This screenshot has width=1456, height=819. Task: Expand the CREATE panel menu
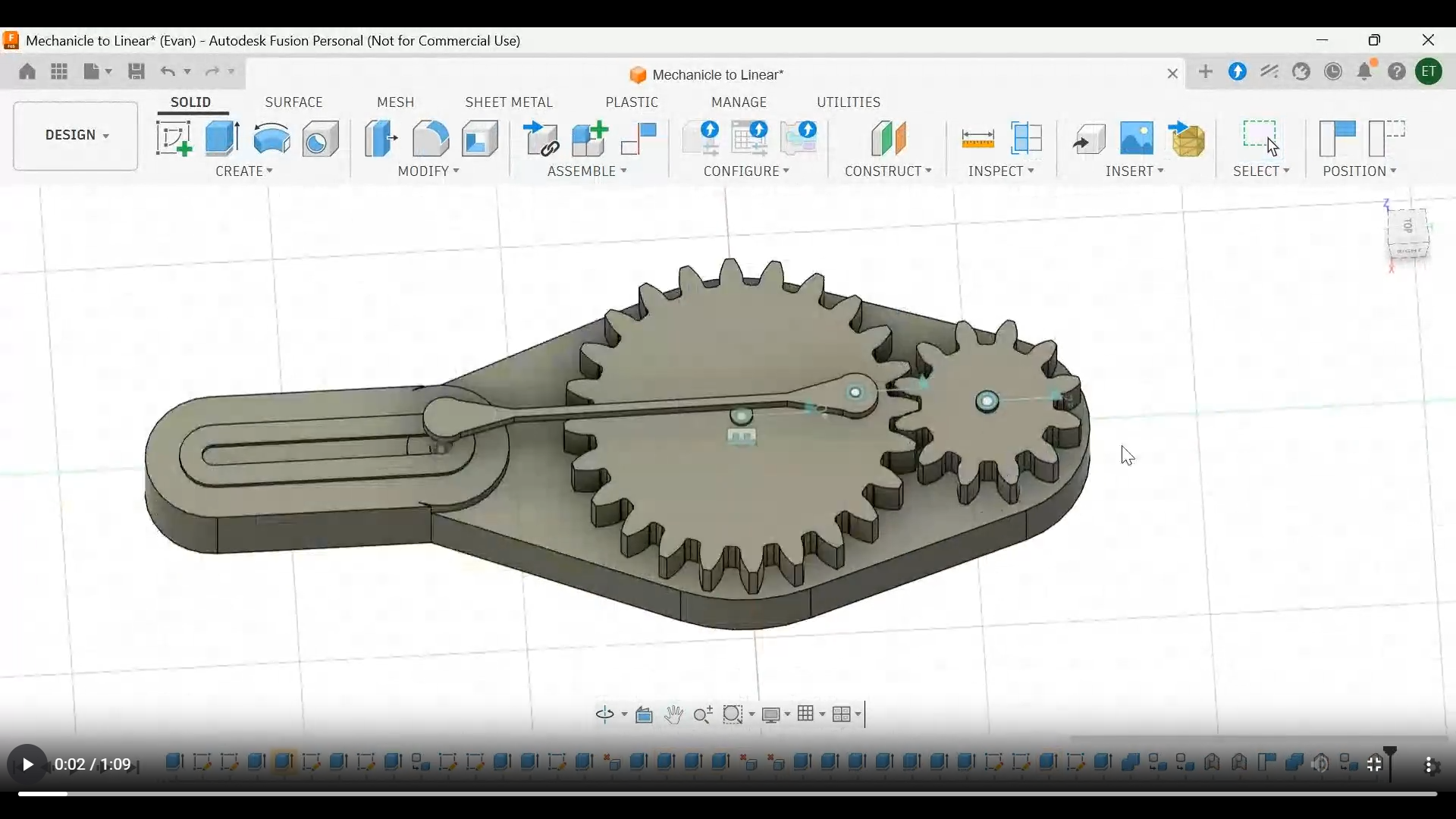coord(244,172)
